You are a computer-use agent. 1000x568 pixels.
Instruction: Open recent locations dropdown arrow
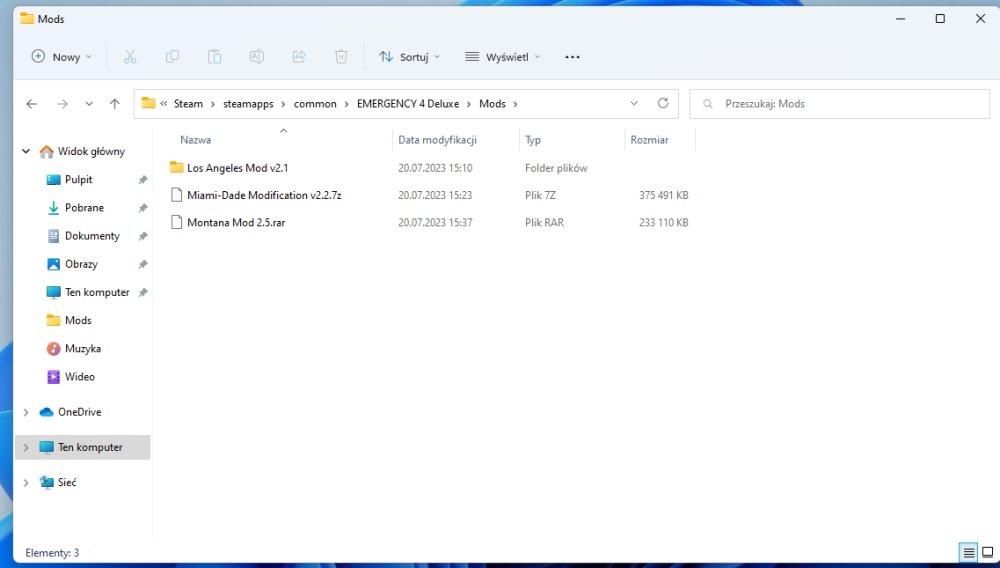89,104
